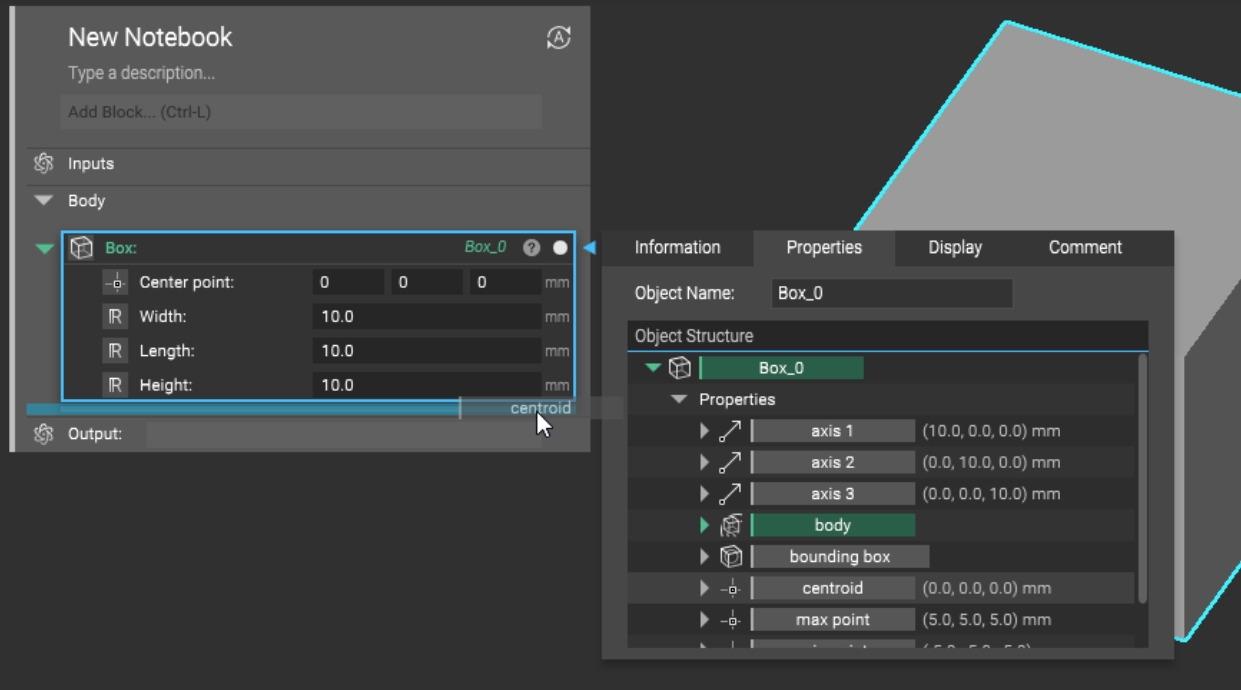This screenshot has width=1241, height=690.
Task: Click the axis 1 vector icon
Action: tap(731, 431)
